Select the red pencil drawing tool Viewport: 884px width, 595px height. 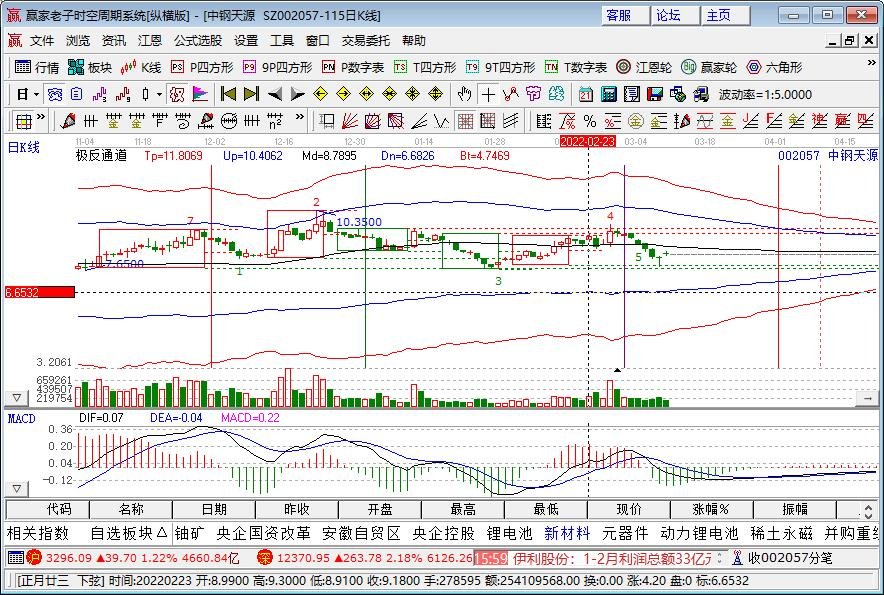68,121
